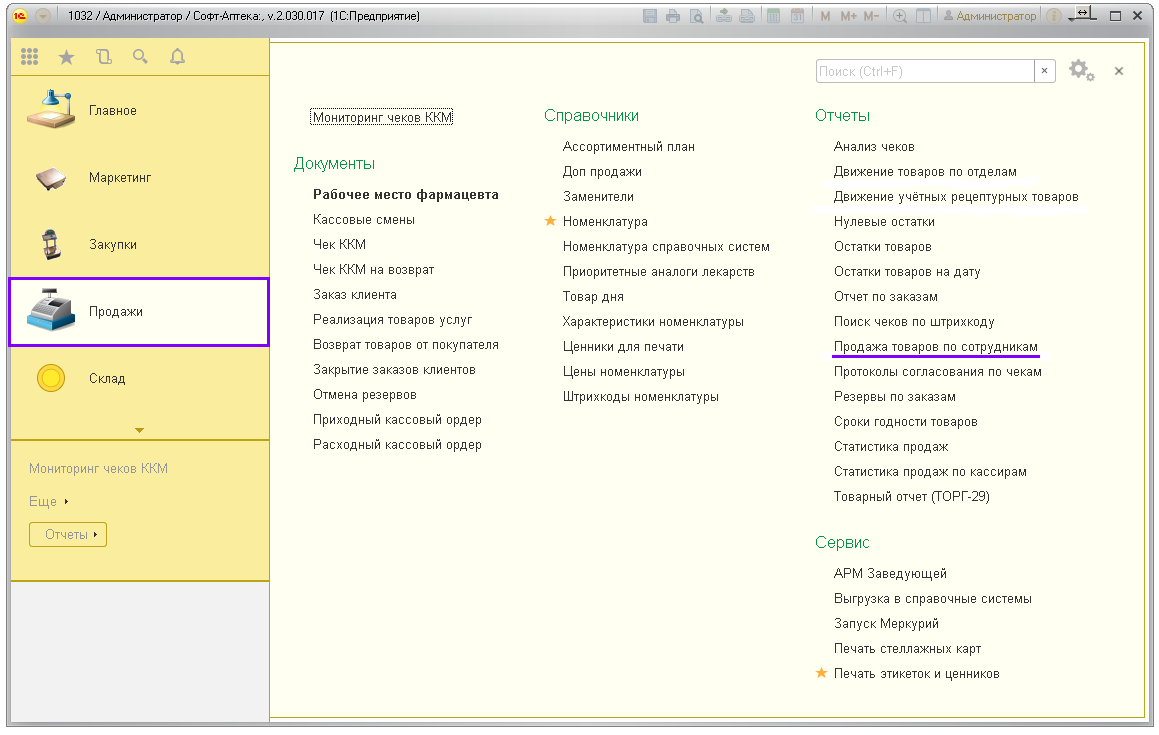1159x735 pixels.
Task: Click the zoom scale icon in title bar
Action: (900, 16)
